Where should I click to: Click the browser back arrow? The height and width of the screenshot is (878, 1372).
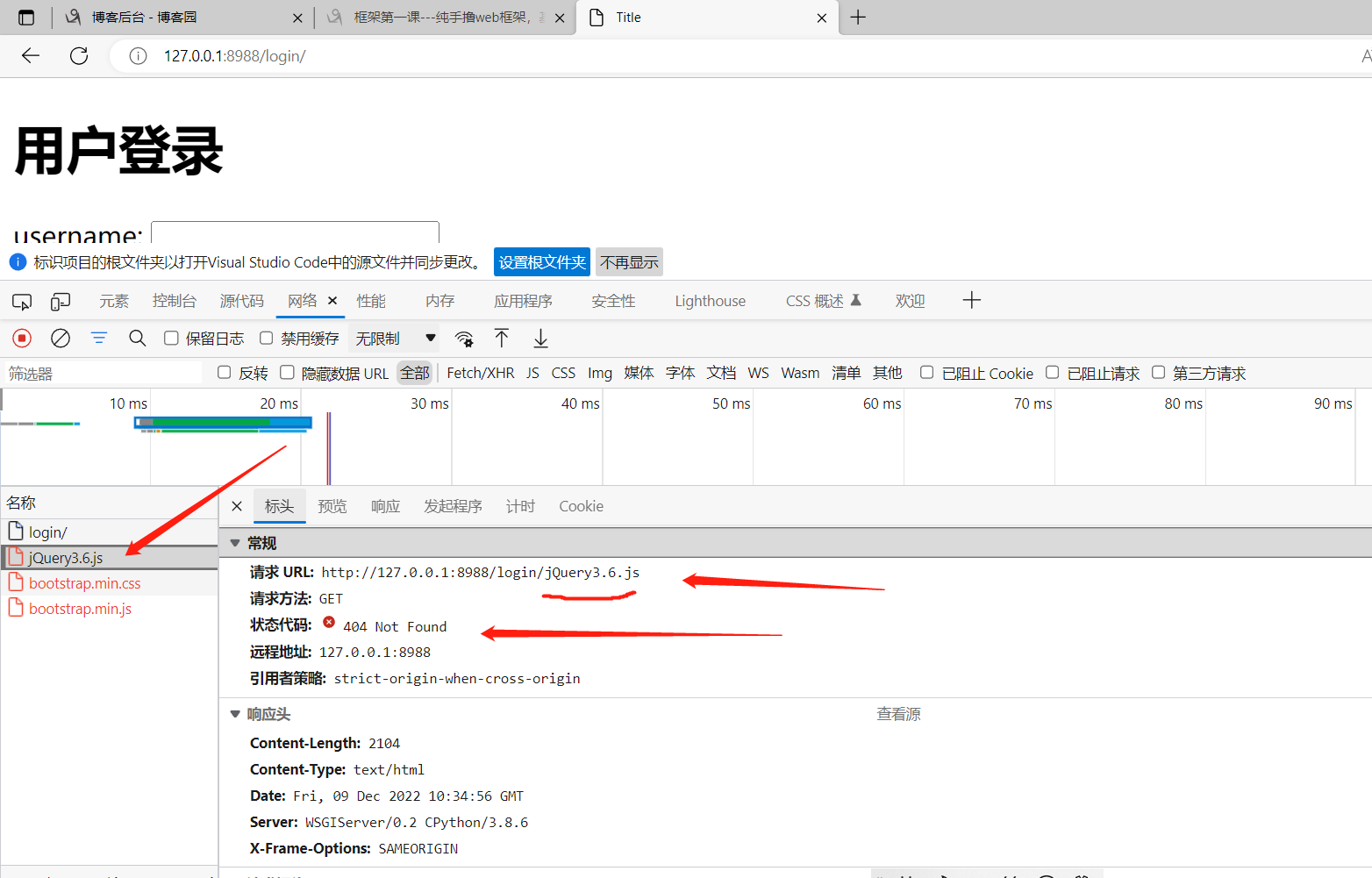coord(31,56)
